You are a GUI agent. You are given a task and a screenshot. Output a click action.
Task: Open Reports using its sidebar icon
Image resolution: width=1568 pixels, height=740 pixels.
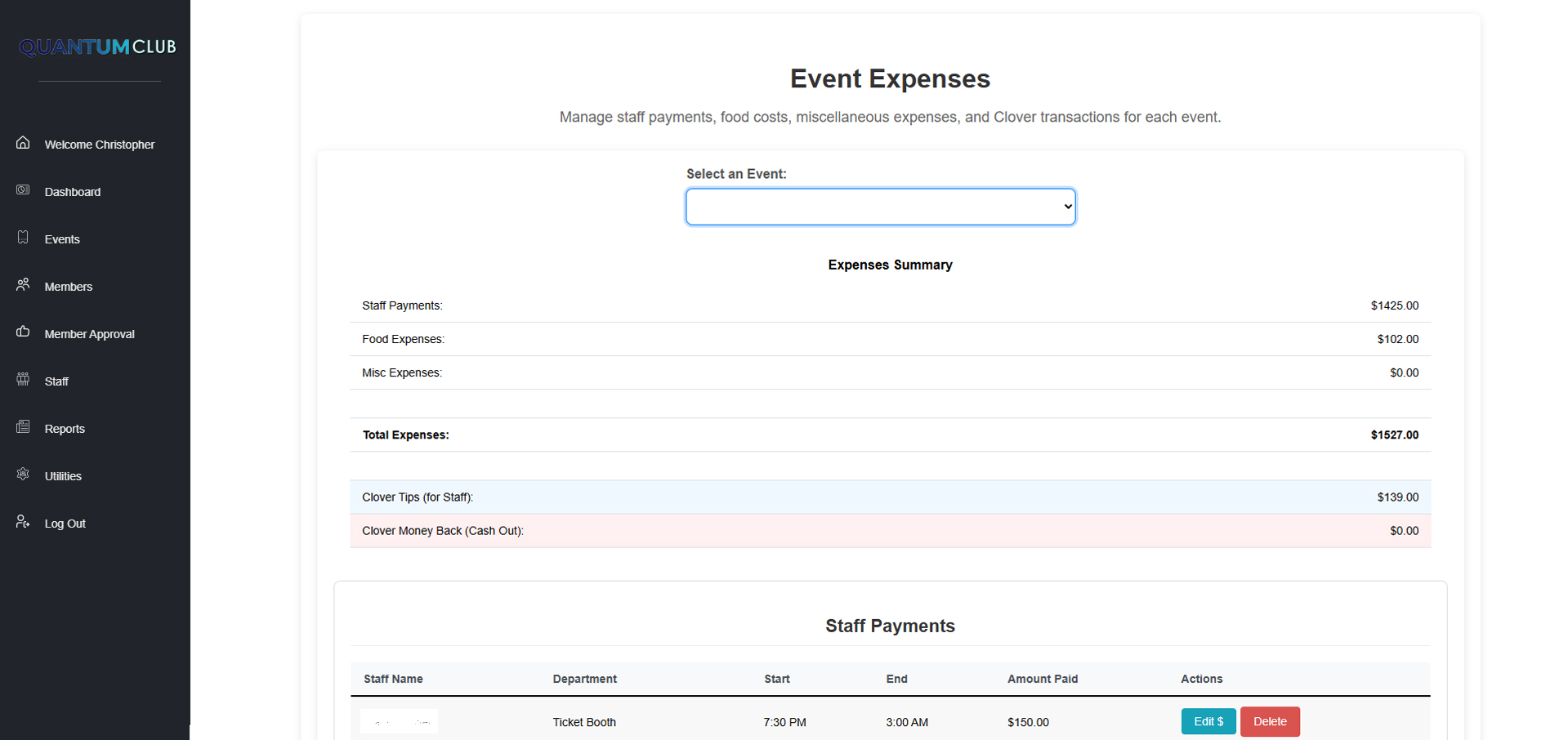coord(23,427)
